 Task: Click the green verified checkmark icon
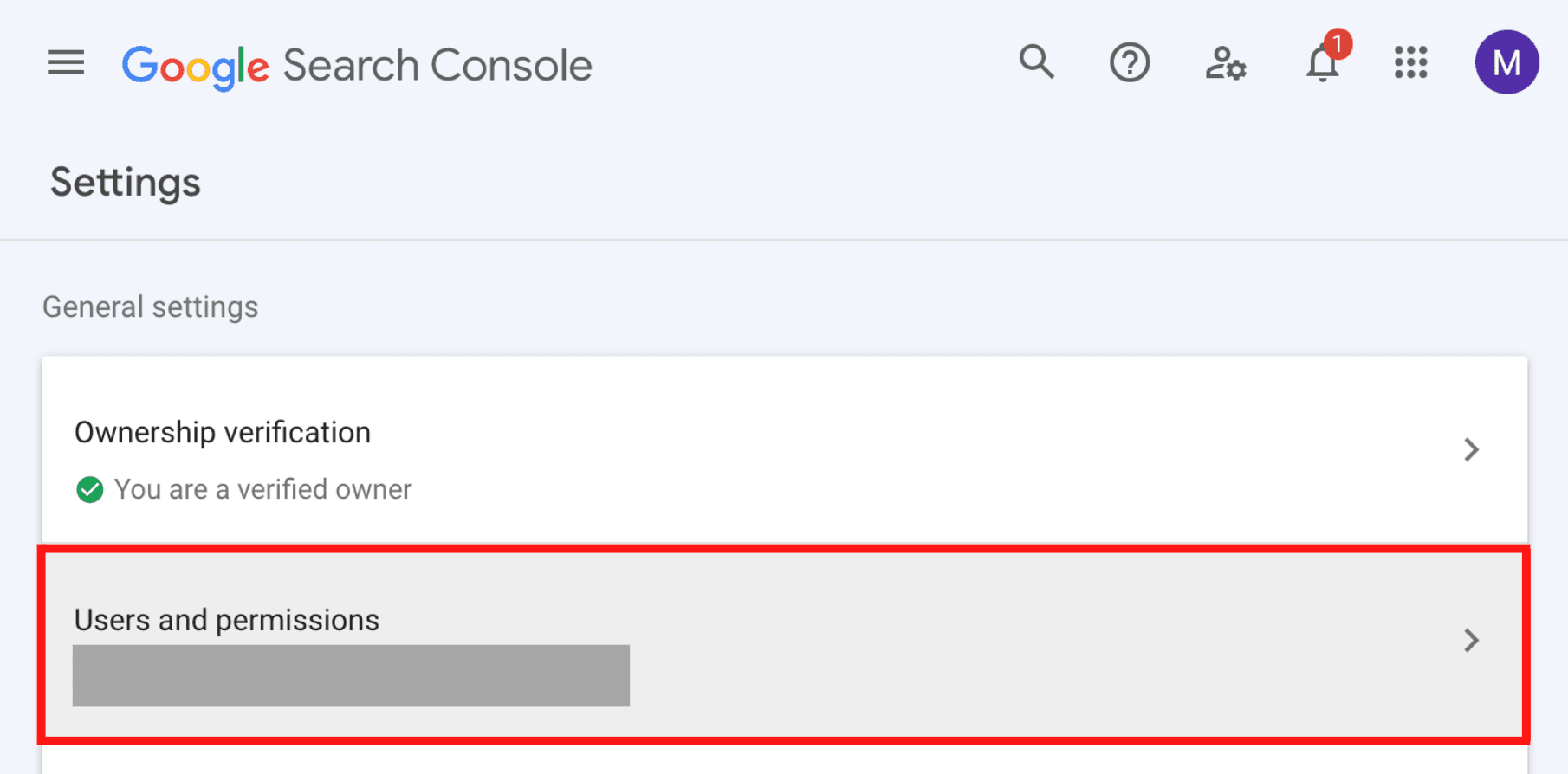[89, 489]
